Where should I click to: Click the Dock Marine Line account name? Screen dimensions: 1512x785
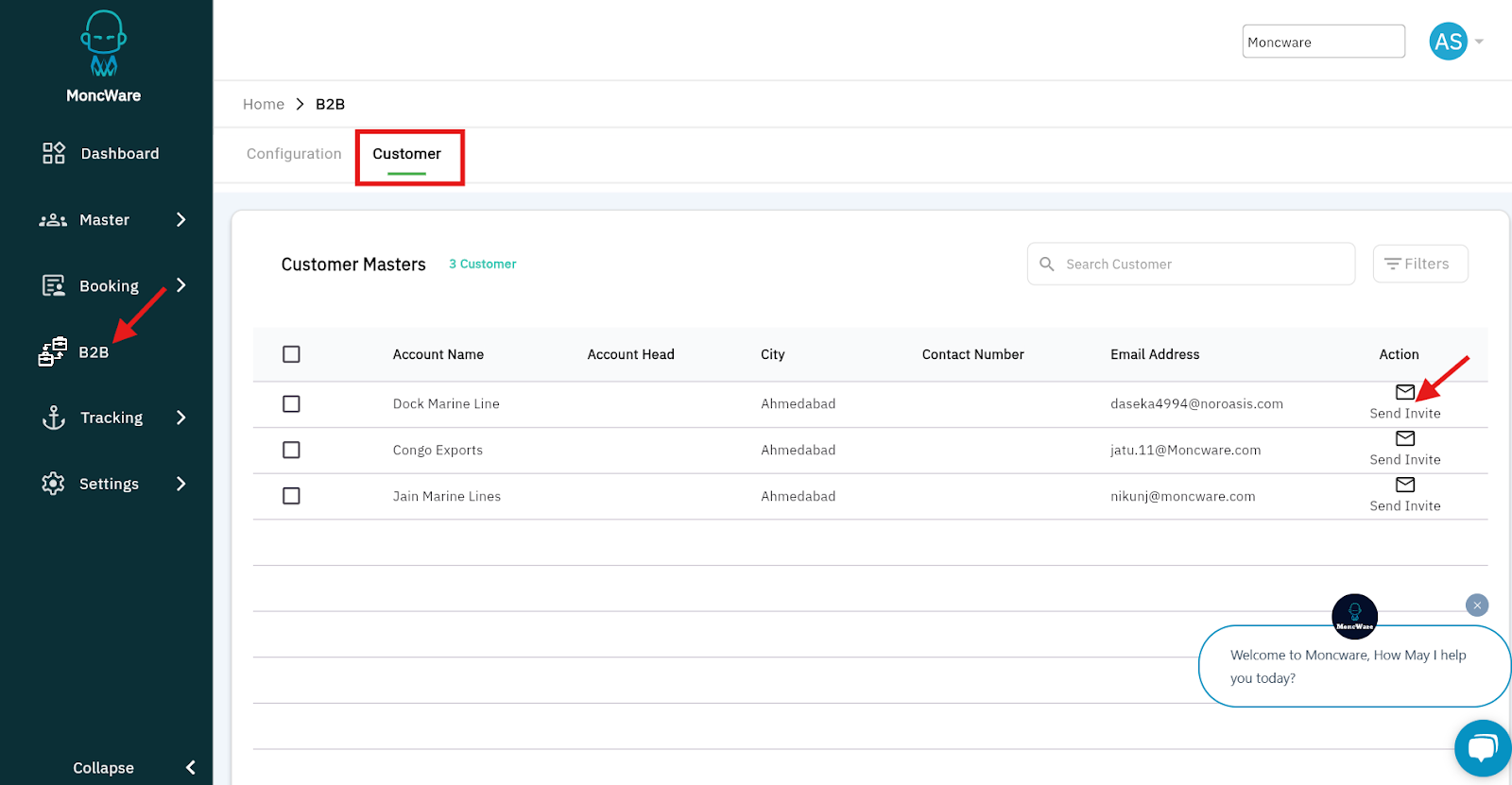tap(446, 403)
